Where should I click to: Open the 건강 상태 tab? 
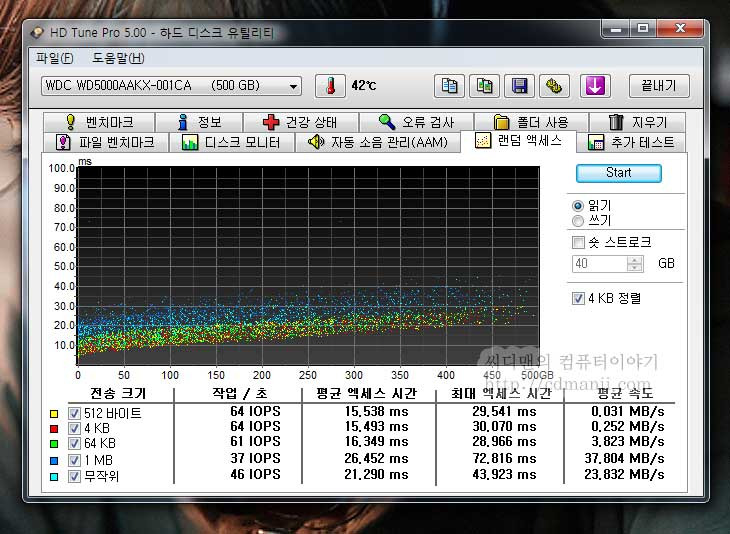click(301, 122)
